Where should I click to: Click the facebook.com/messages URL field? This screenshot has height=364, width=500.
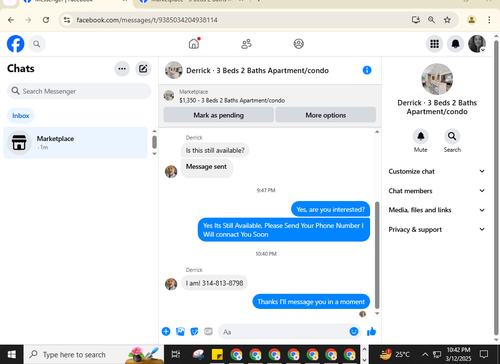(147, 20)
